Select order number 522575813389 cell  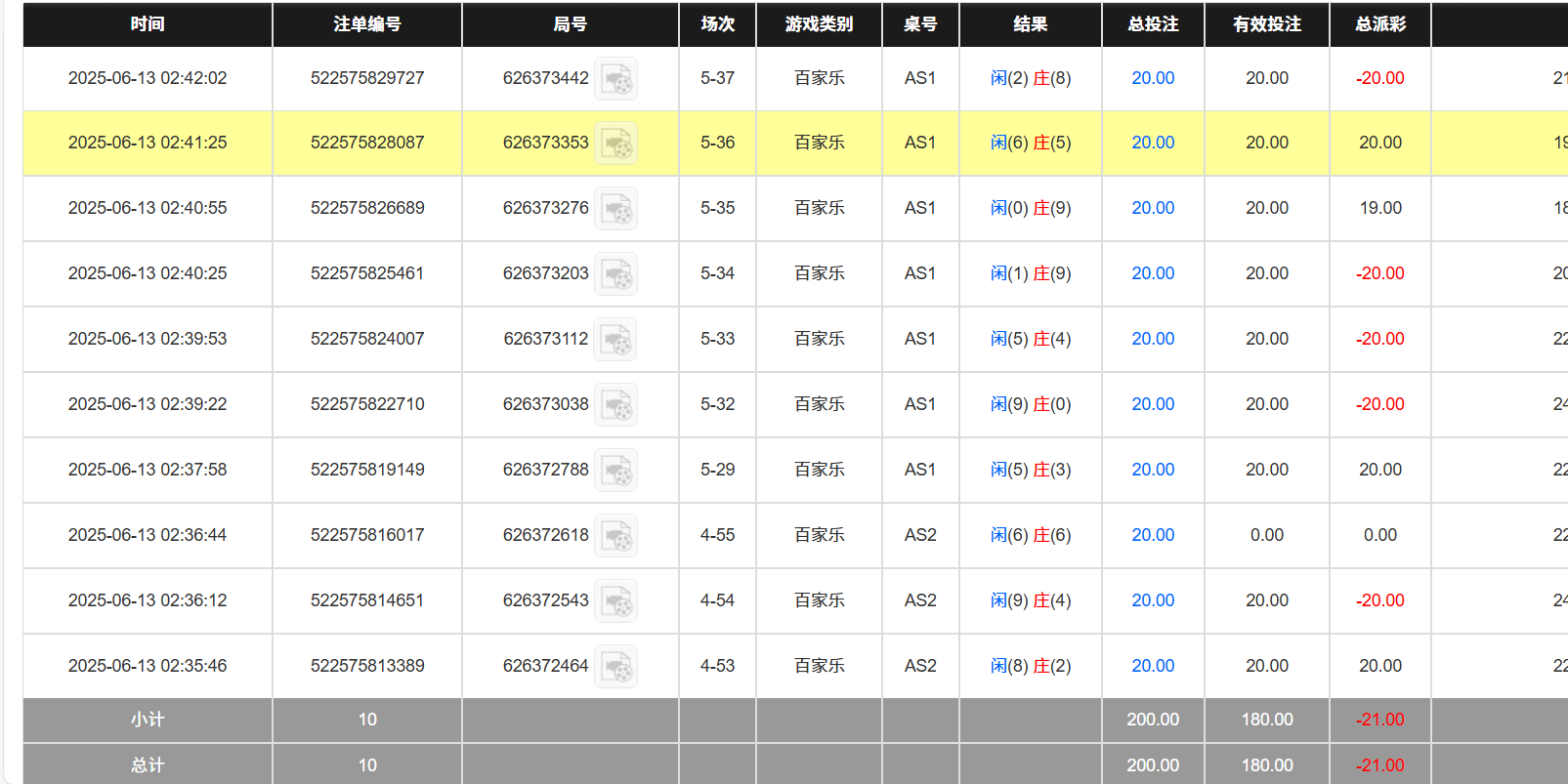pyautogui.click(x=367, y=666)
